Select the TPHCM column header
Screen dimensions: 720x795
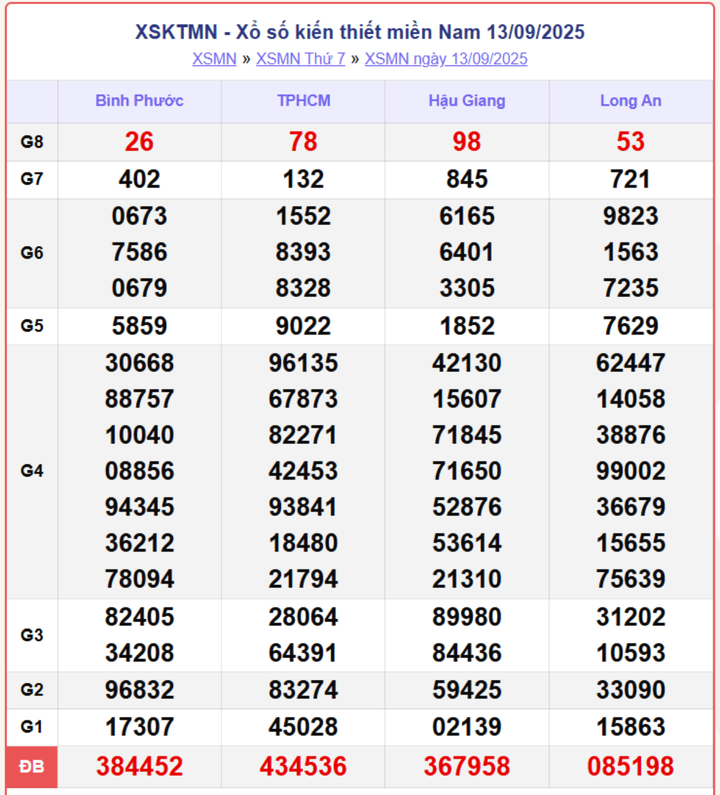(303, 101)
